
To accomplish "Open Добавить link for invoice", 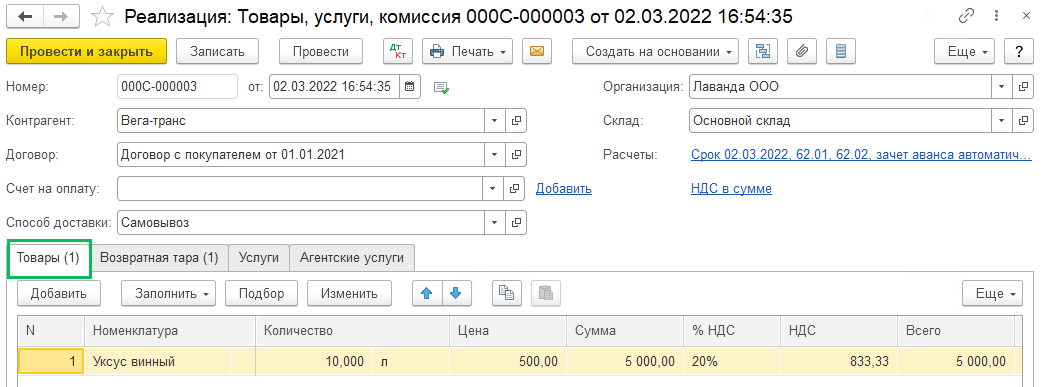I will pyautogui.click(x=564, y=189).
